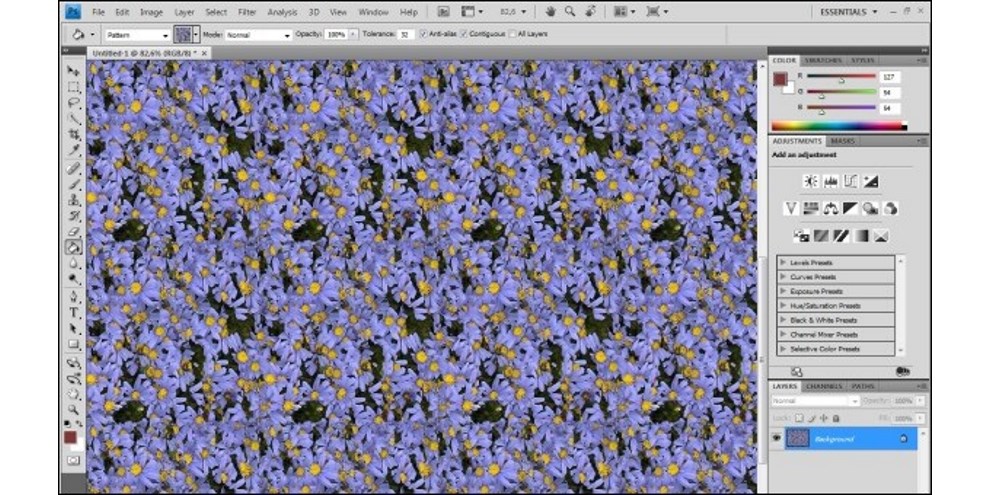Launch Bridge from the application bar
This screenshot has width=990, height=495.
tap(444, 12)
